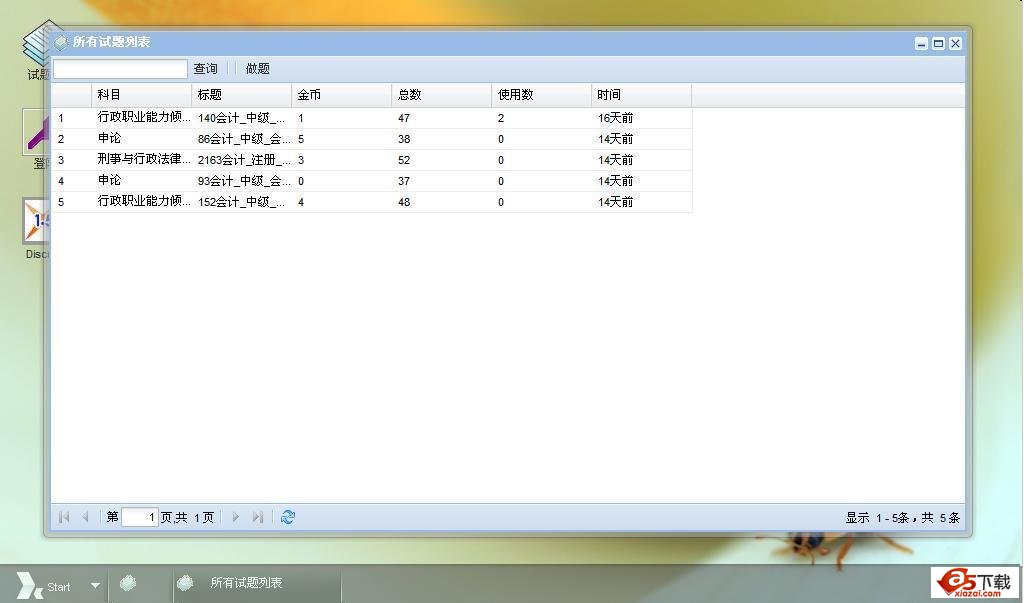This screenshot has width=1024, height=603.
Task: Maximize the 所有试题列表 window
Action: click(938, 44)
